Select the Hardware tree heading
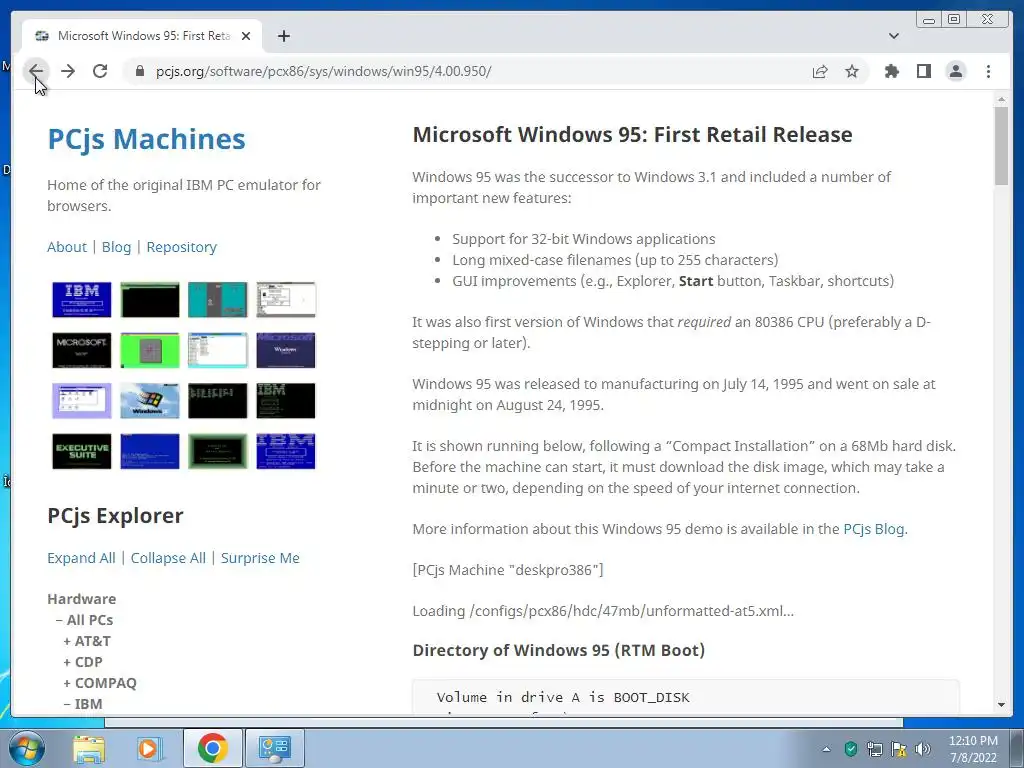Image resolution: width=1024 pixels, height=768 pixels. pyautogui.click(x=82, y=599)
